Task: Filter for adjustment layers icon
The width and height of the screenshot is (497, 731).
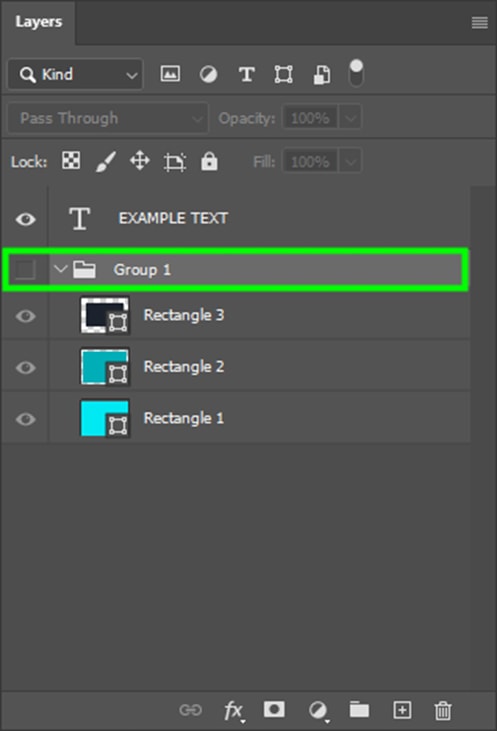Action: (208, 74)
